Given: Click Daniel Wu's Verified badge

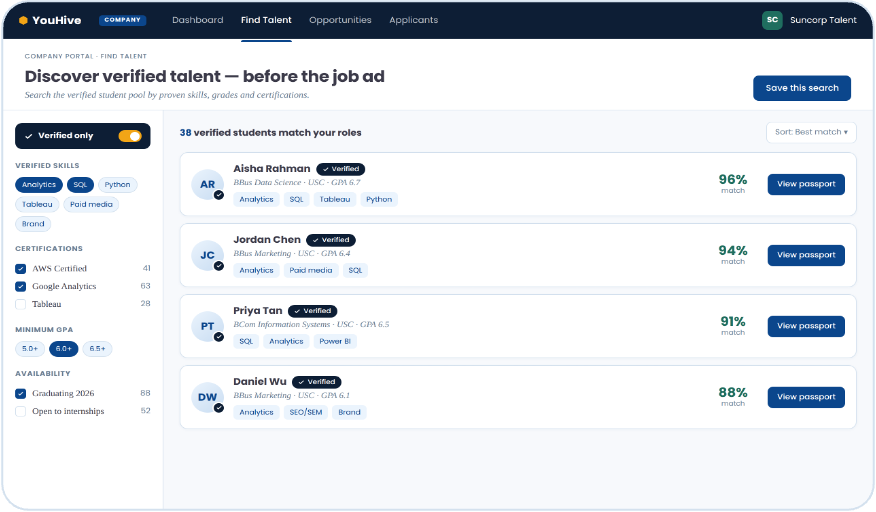Looking at the screenshot, I should [x=317, y=382].
